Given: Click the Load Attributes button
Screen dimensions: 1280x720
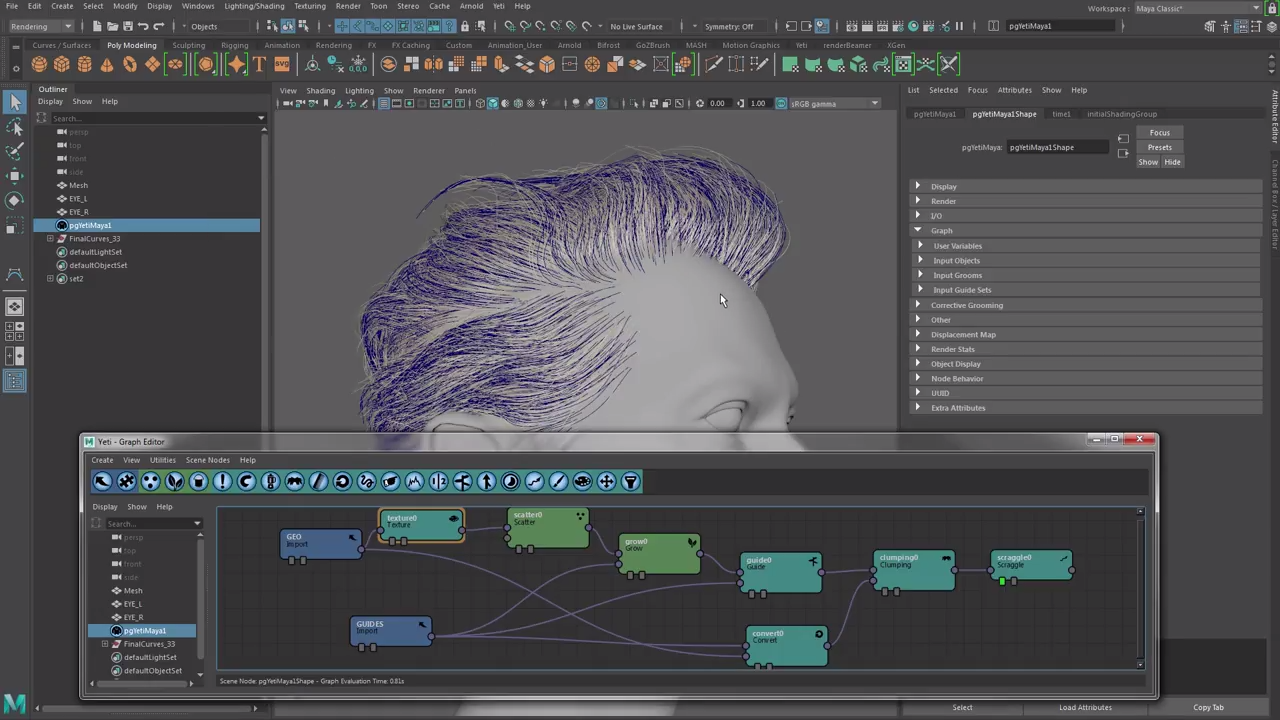Looking at the screenshot, I should [1085, 707].
